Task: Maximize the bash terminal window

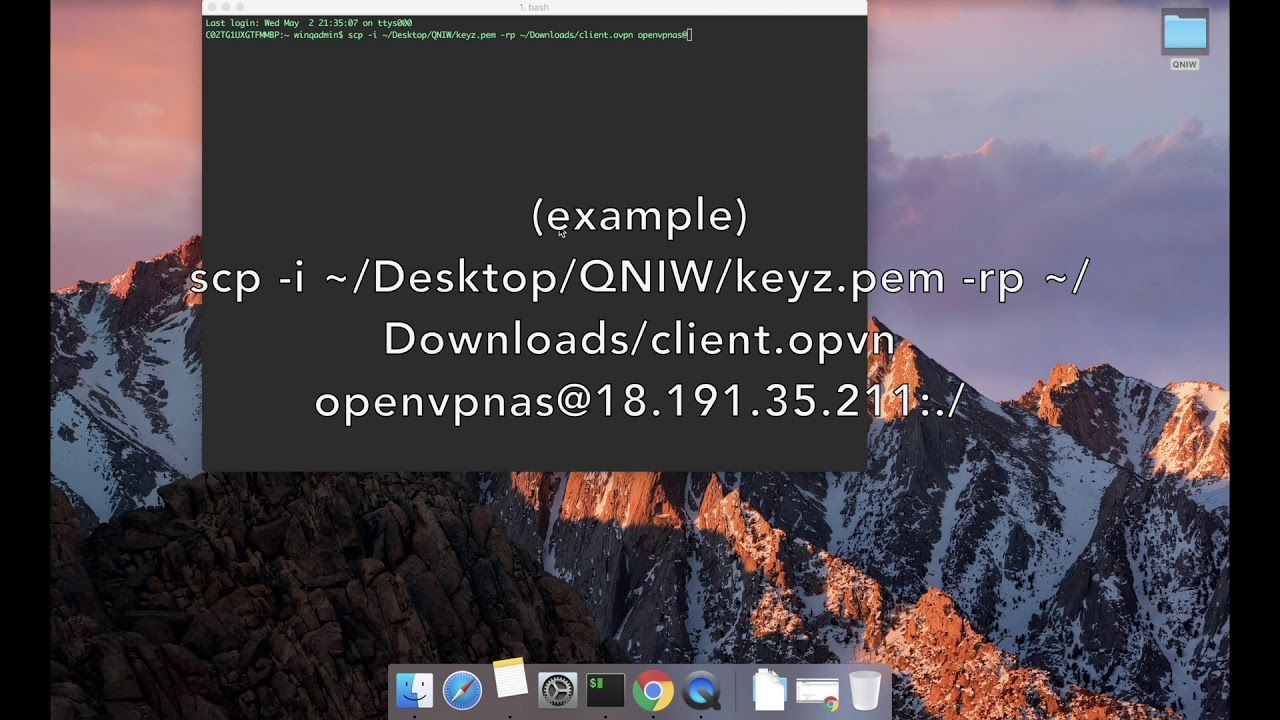Action: [240, 7]
